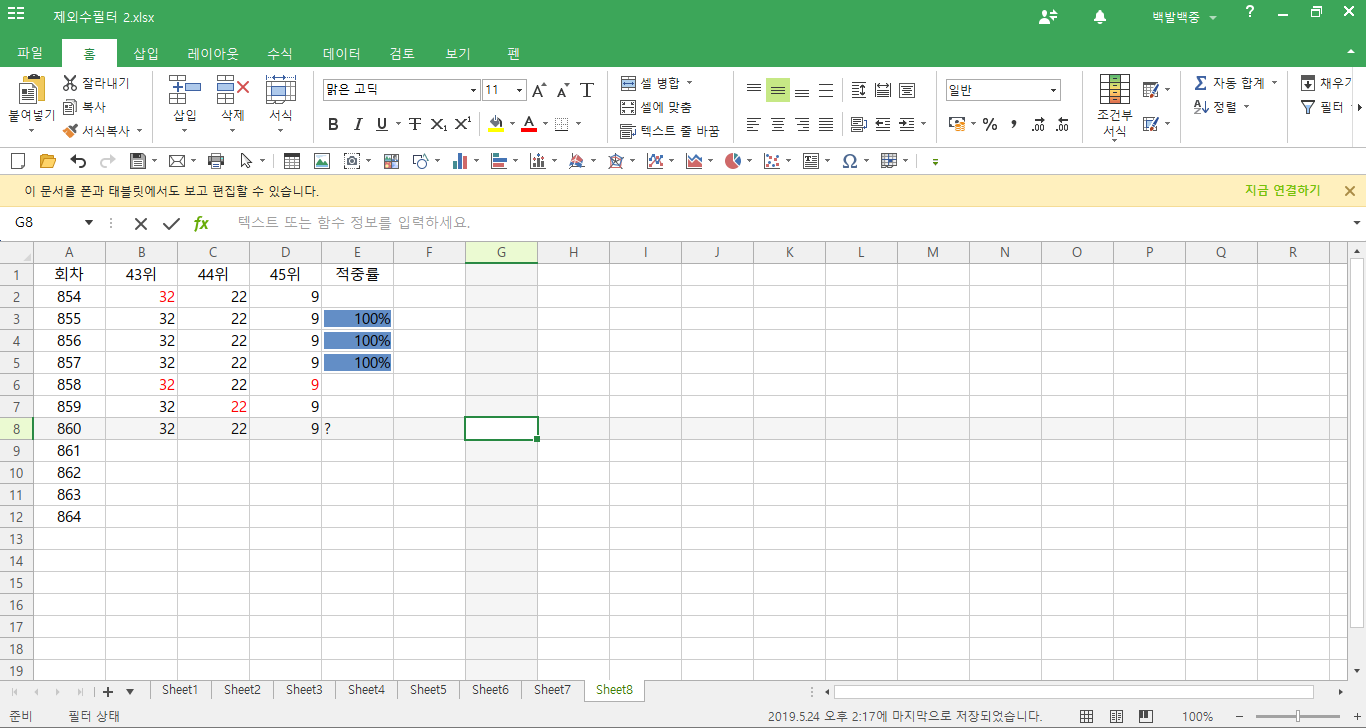Open the 수식 (Formula) ribbon tab
This screenshot has width=1366, height=728.
pos(280,54)
